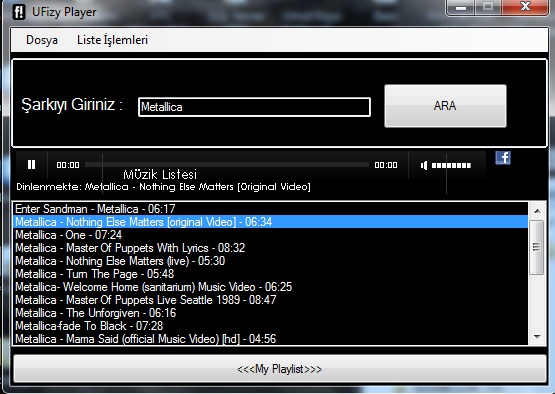Mute audio via the speaker icon
The image size is (555, 394).
coord(424,165)
